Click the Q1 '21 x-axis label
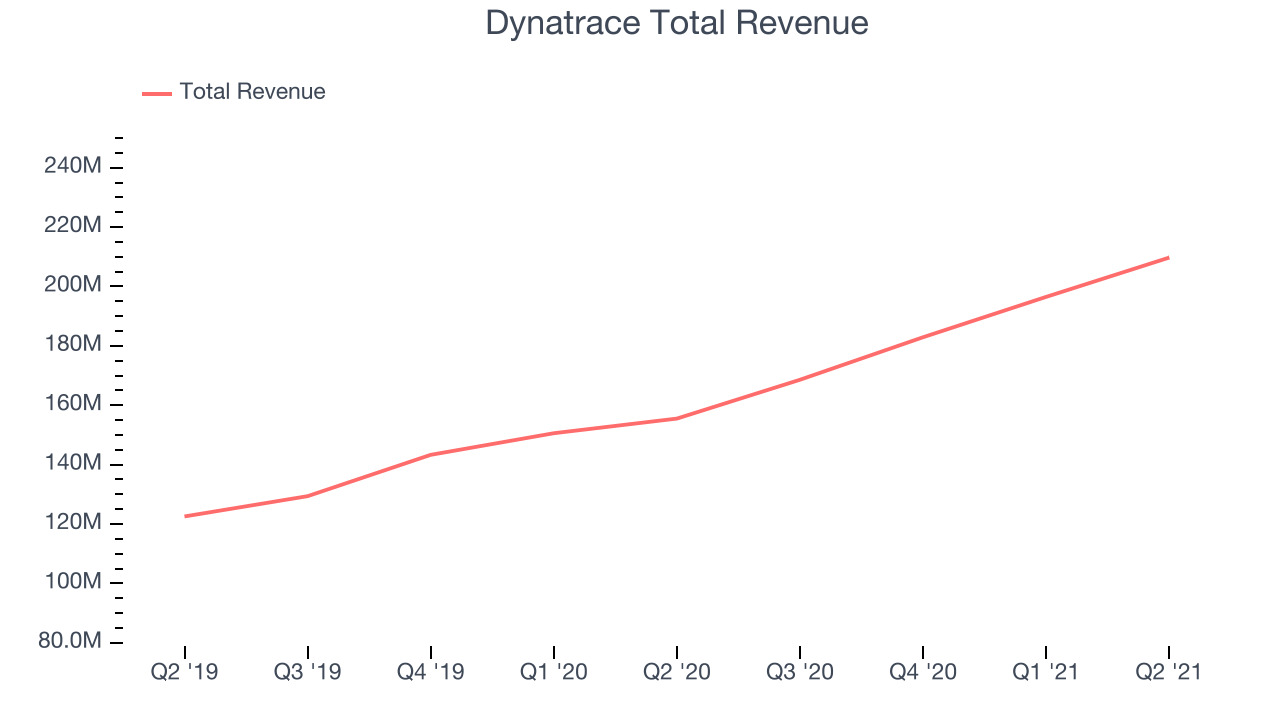The image size is (1280, 720). (x=1045, y=672)
